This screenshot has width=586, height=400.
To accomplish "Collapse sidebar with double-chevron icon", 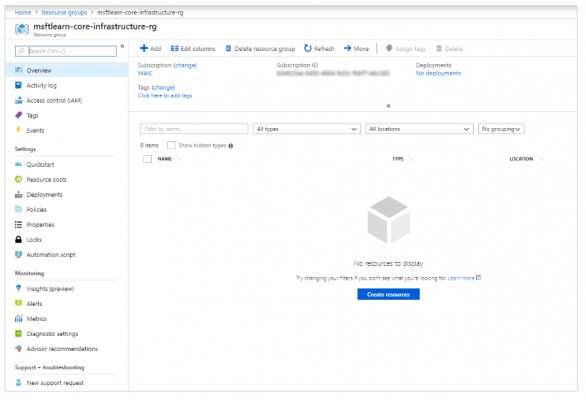I will tap(122, 46).
